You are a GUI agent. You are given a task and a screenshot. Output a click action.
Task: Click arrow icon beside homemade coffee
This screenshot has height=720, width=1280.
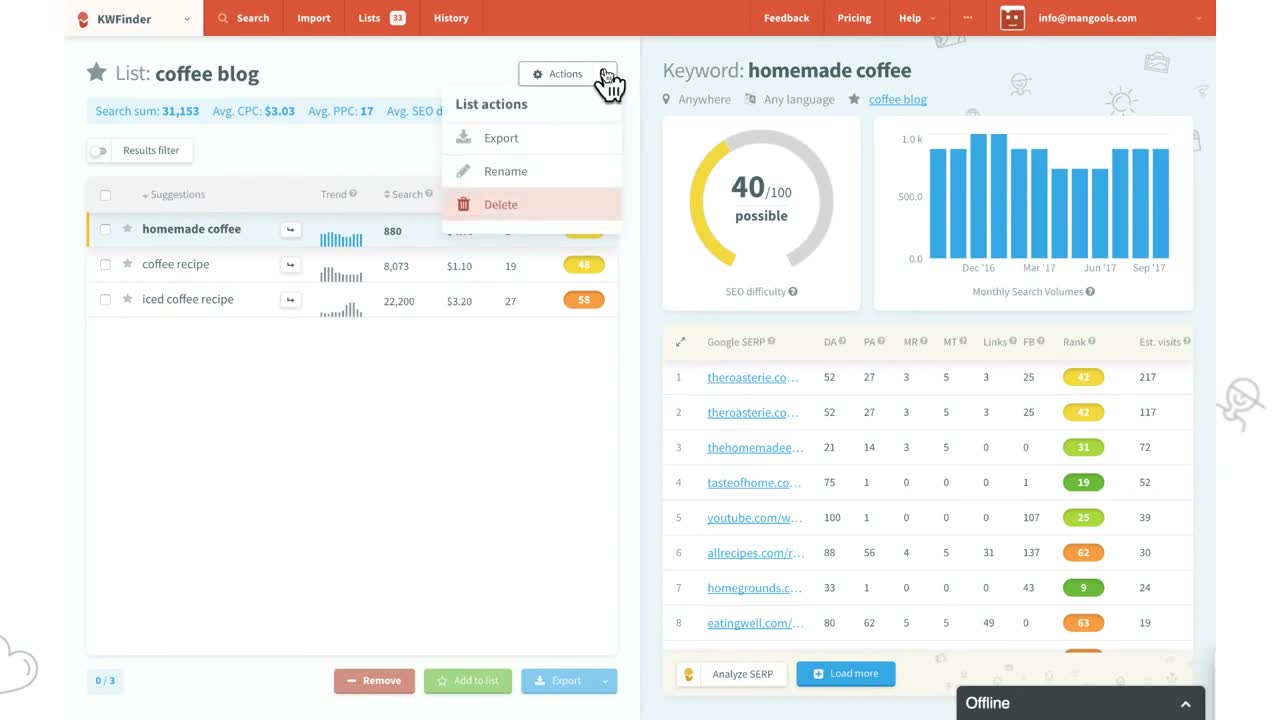click(290, 230)
